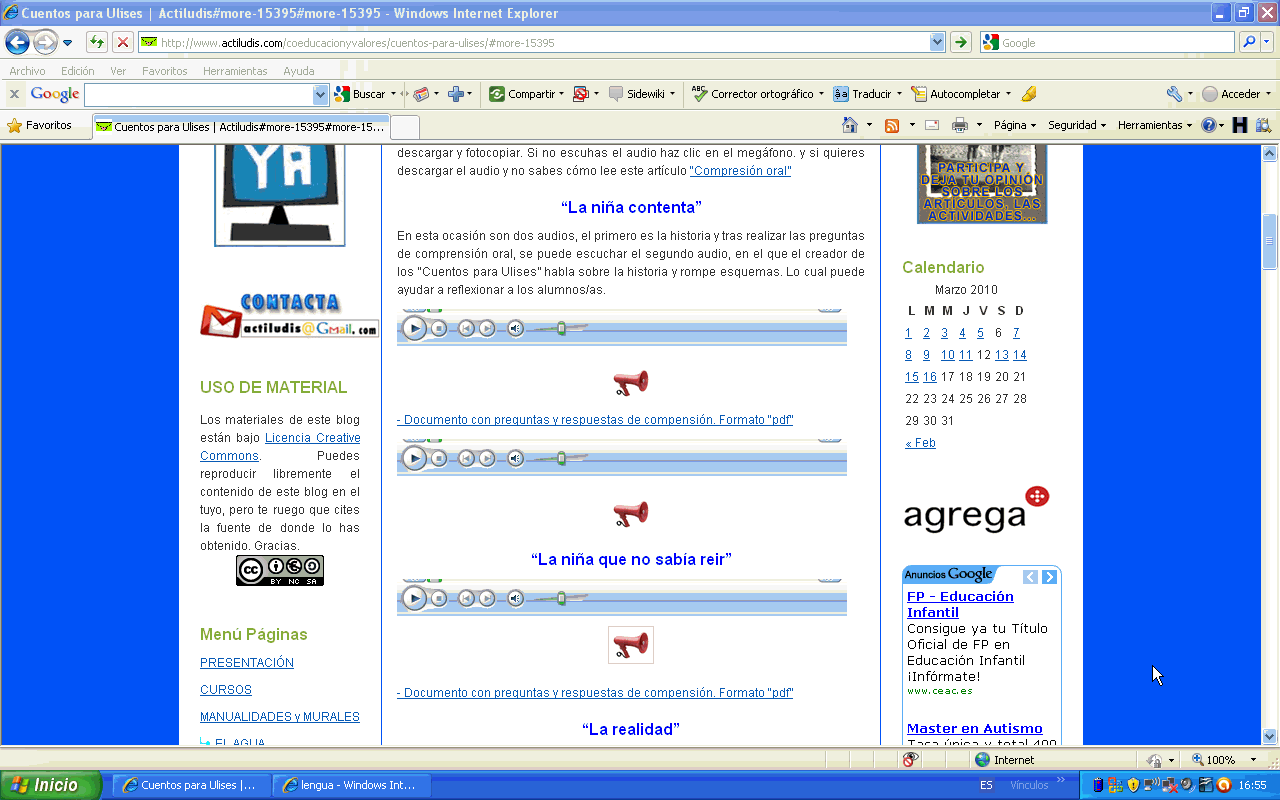This screenshot has width=1280, height=800.
Task: Open the new blank tab button
Action: [404, 127]
